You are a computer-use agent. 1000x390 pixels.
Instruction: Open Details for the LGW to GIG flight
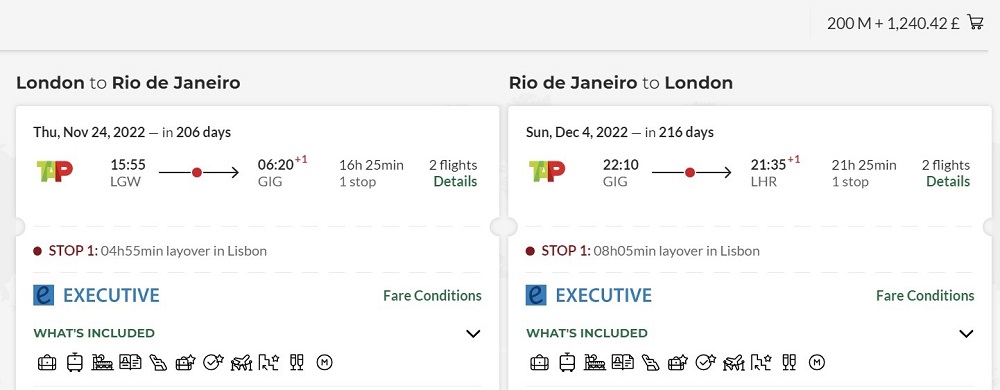click(455, 182)
